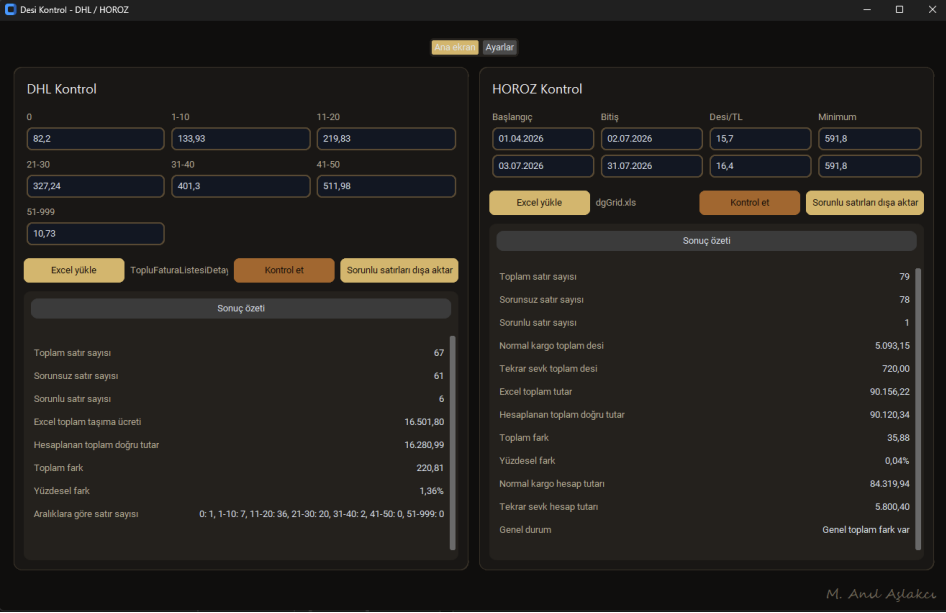Edit the DHL 51-999 price field 10,73
This screenshot has width=946, height=613.
click(95, 233)
